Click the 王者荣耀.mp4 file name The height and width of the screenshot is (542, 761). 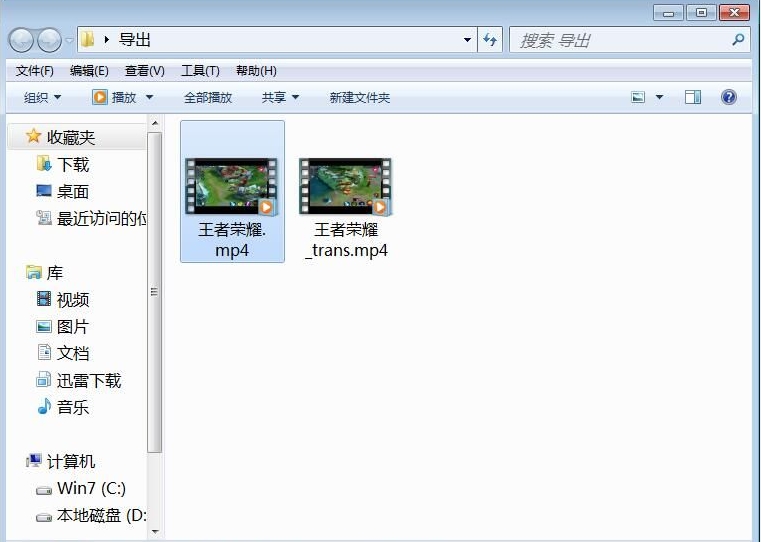pos(232,240)
